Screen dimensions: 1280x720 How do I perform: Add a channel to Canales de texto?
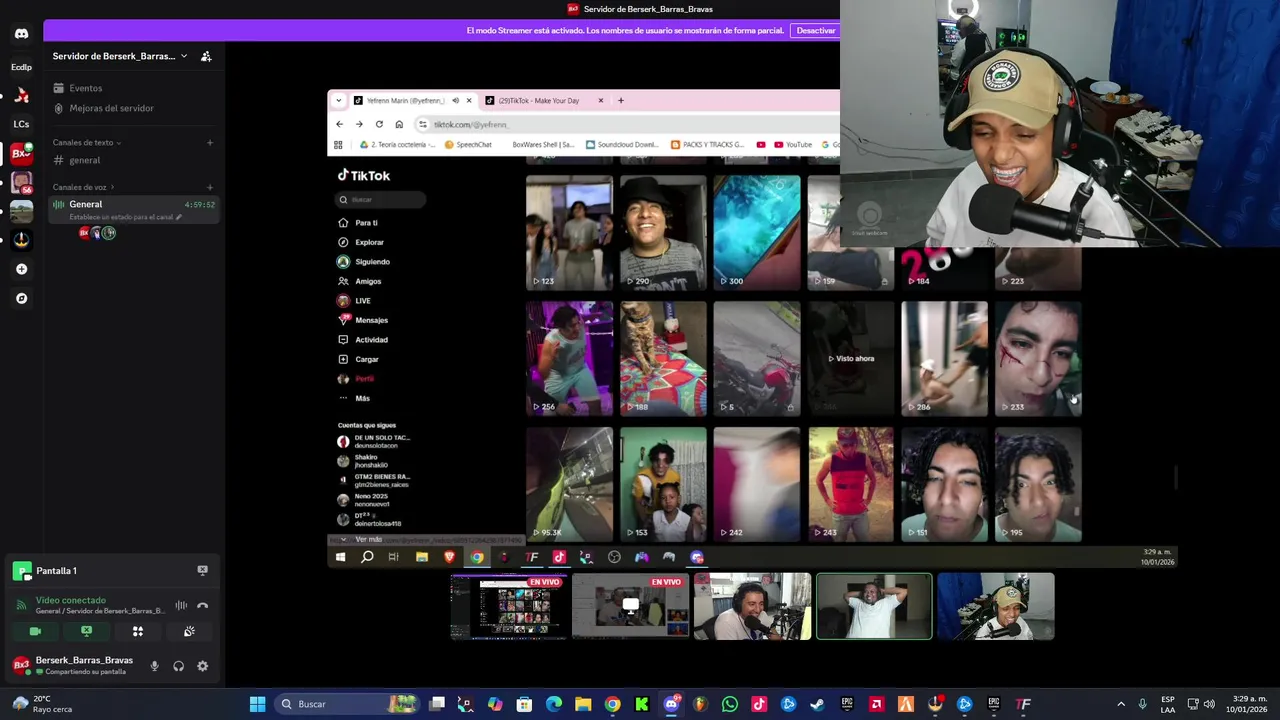[209, 143]
